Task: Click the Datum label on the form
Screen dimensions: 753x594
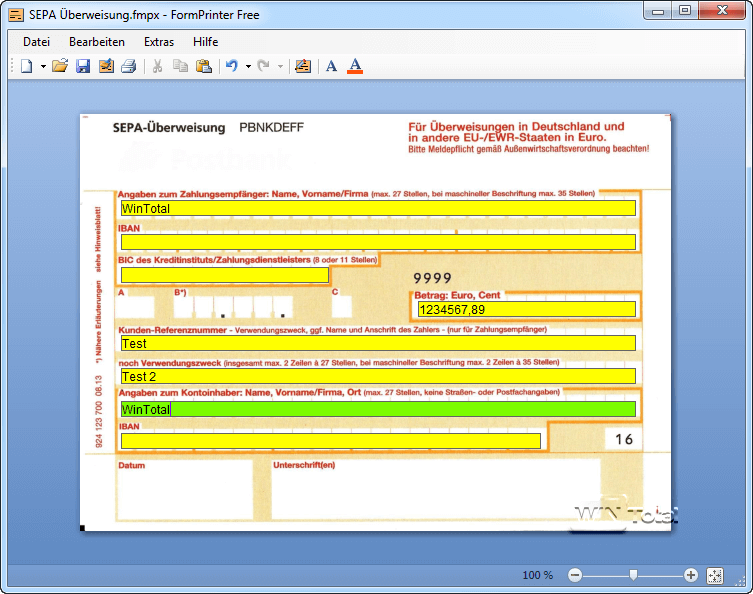Action: tap(131, 465)
